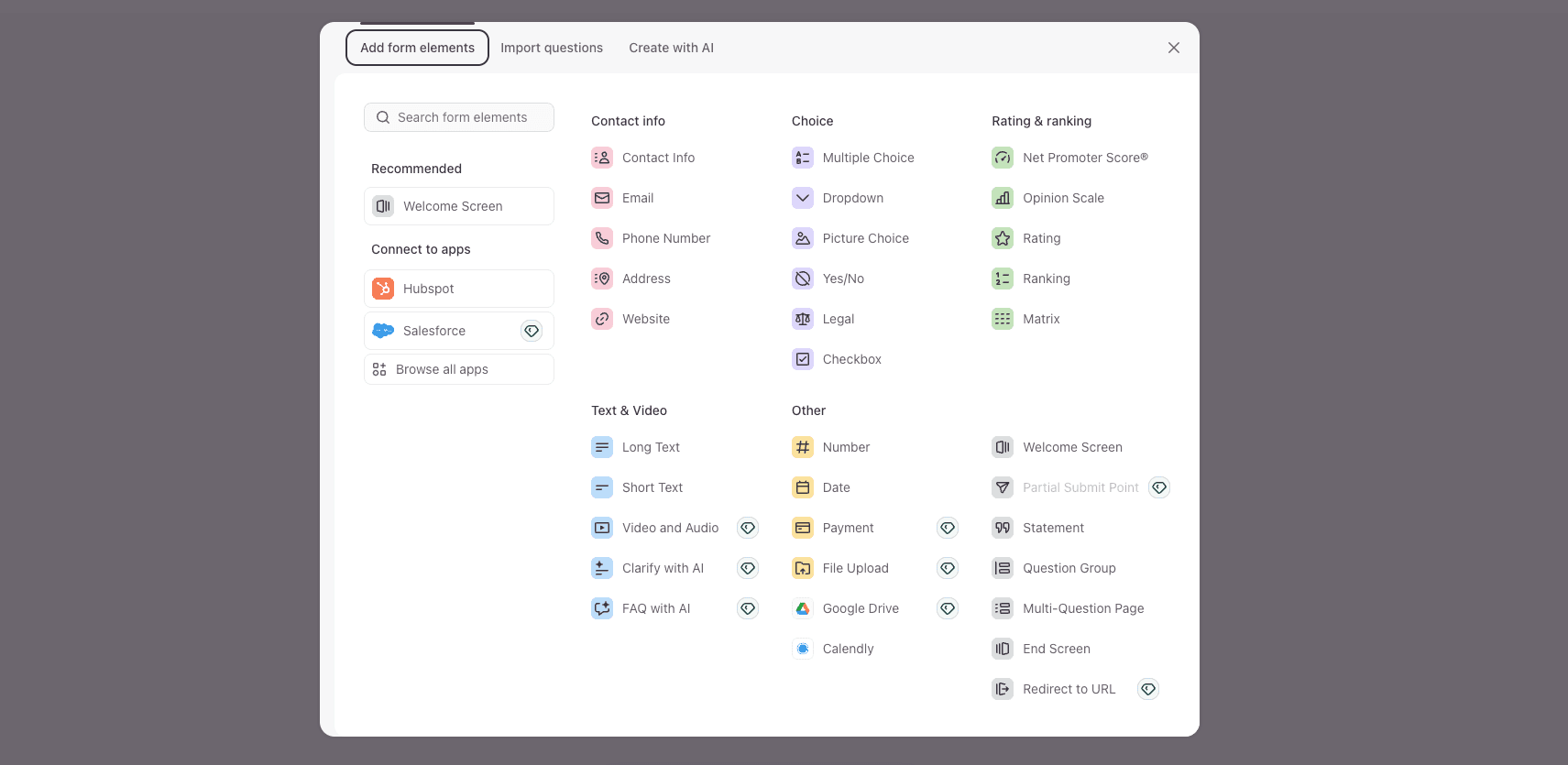Choose the Short Text icon

(x=602, y=487)
